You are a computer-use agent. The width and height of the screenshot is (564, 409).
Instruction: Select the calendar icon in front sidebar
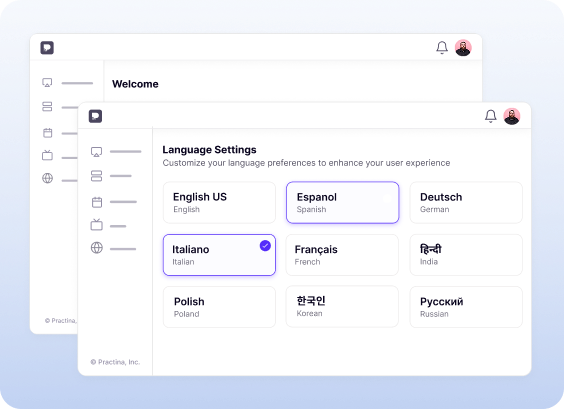pos(97,202)
